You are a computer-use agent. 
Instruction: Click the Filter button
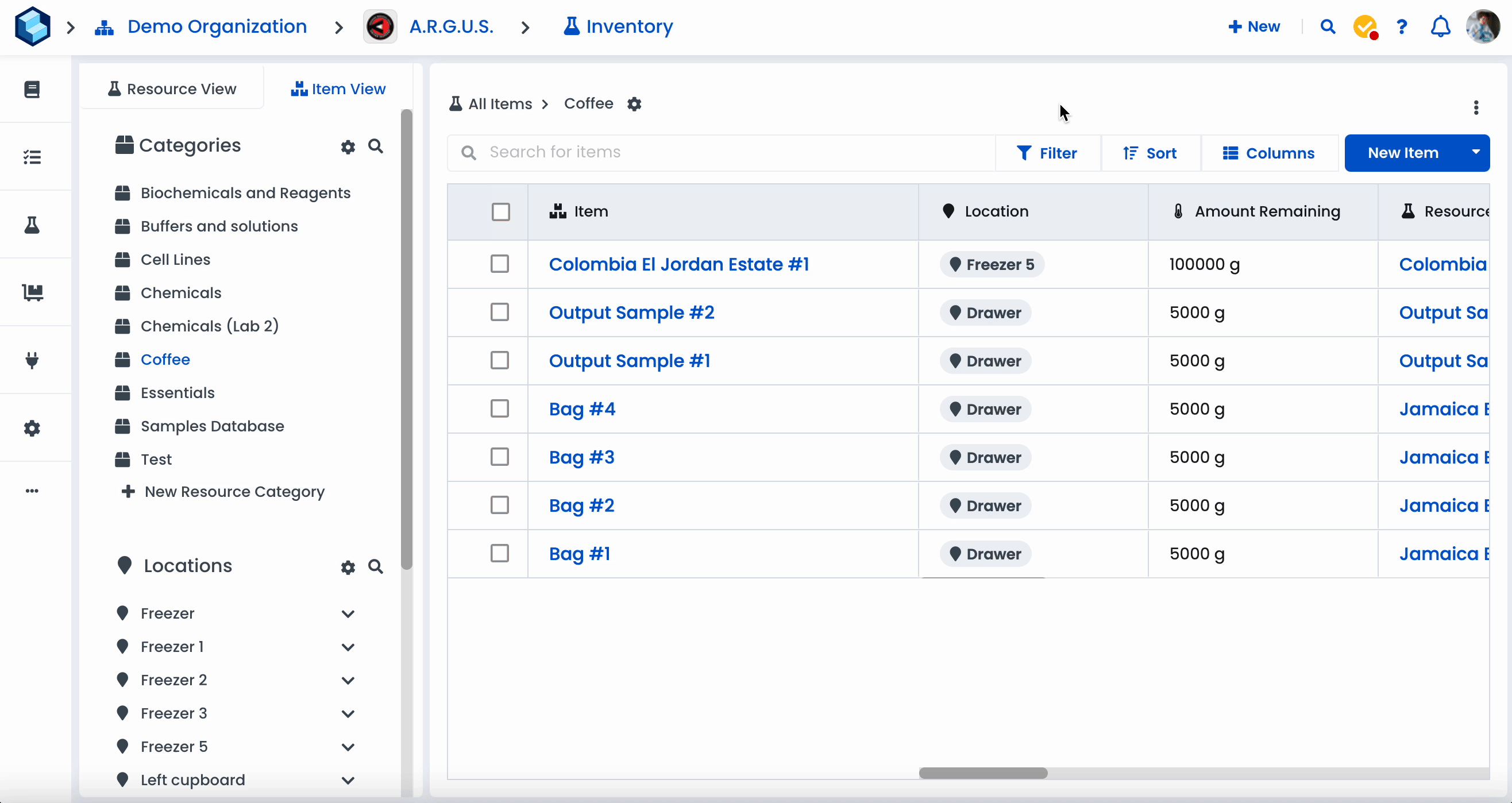(x=1047, y=153)
